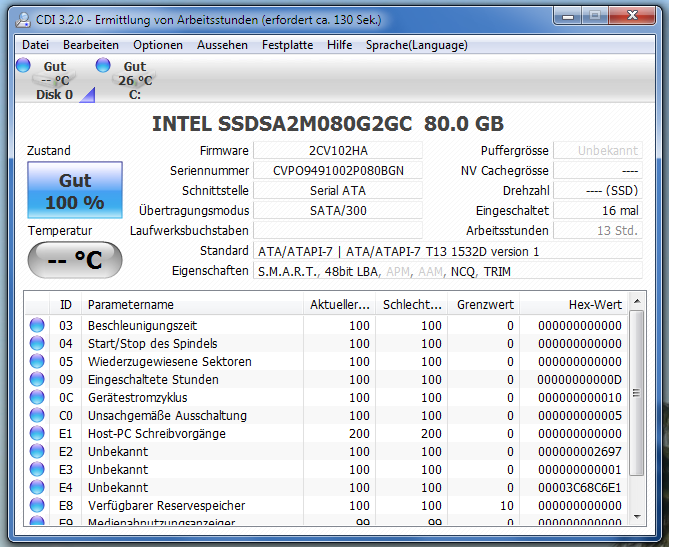Viewport: 673px width, 556px height.
Task: Click status icon of Wiederzugewiesene Sektoren row
Action: pos(37,361)
